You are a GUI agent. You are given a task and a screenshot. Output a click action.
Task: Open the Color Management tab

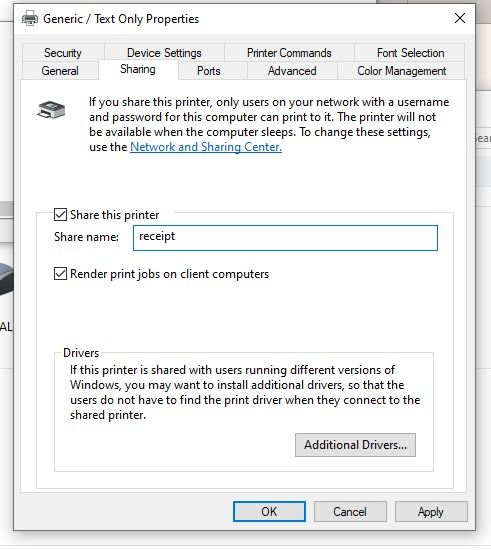(402, 71)
